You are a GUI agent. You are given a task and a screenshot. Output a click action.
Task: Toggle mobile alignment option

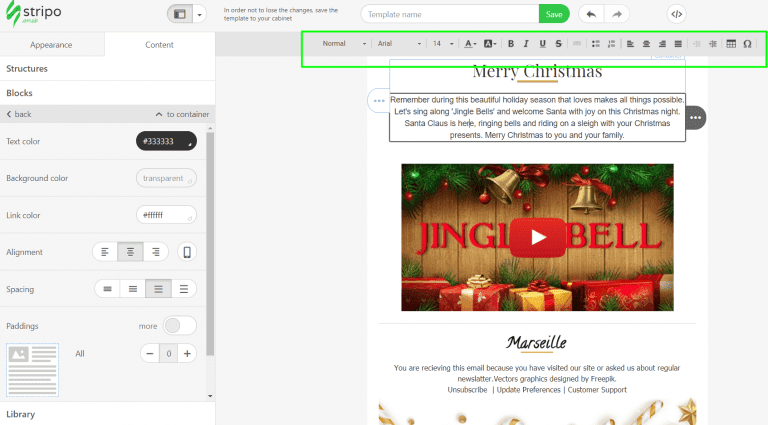click(x=186, y=252)
